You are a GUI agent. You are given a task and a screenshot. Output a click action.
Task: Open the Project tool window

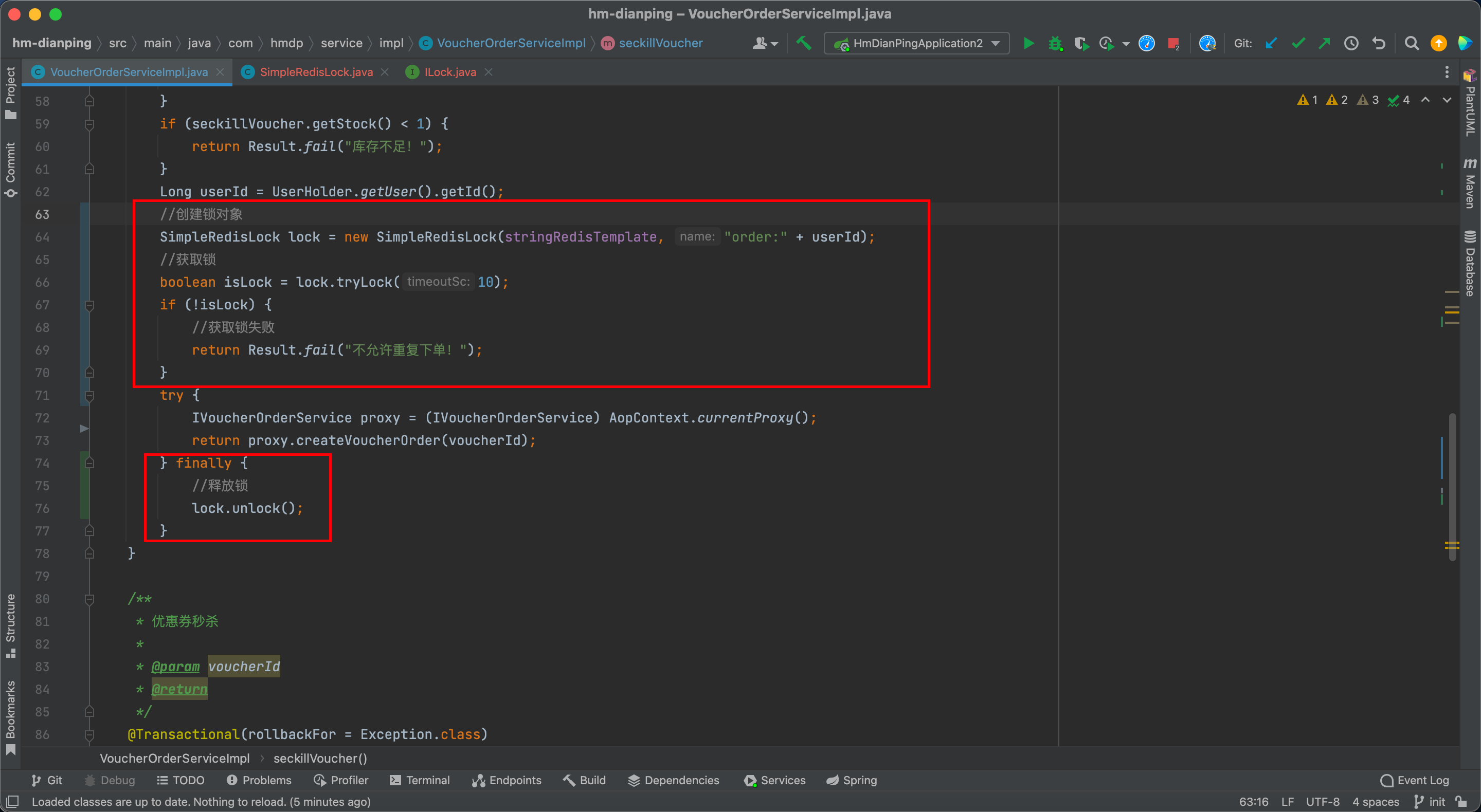10,93
